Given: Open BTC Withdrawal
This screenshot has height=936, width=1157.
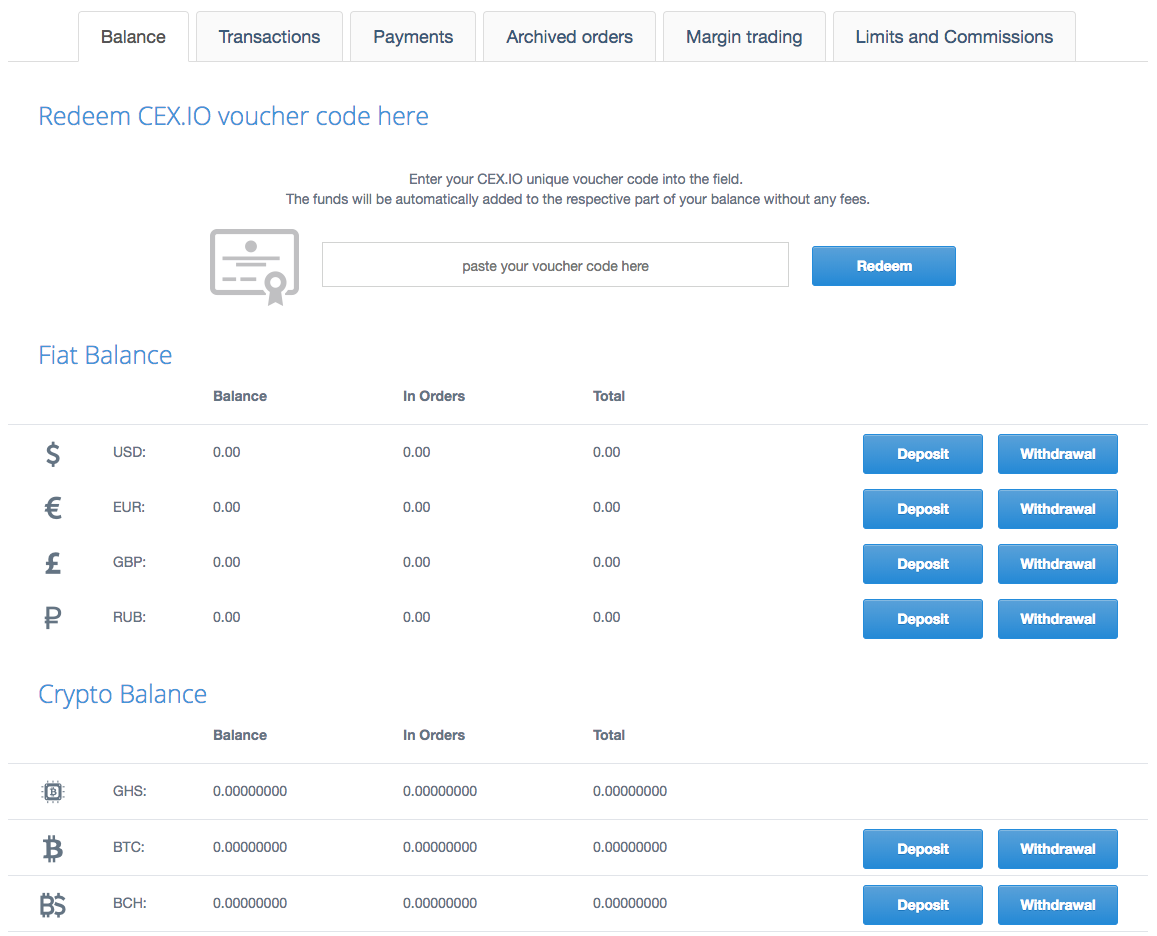Looking at the screenshot, I should pos(1057,849).
